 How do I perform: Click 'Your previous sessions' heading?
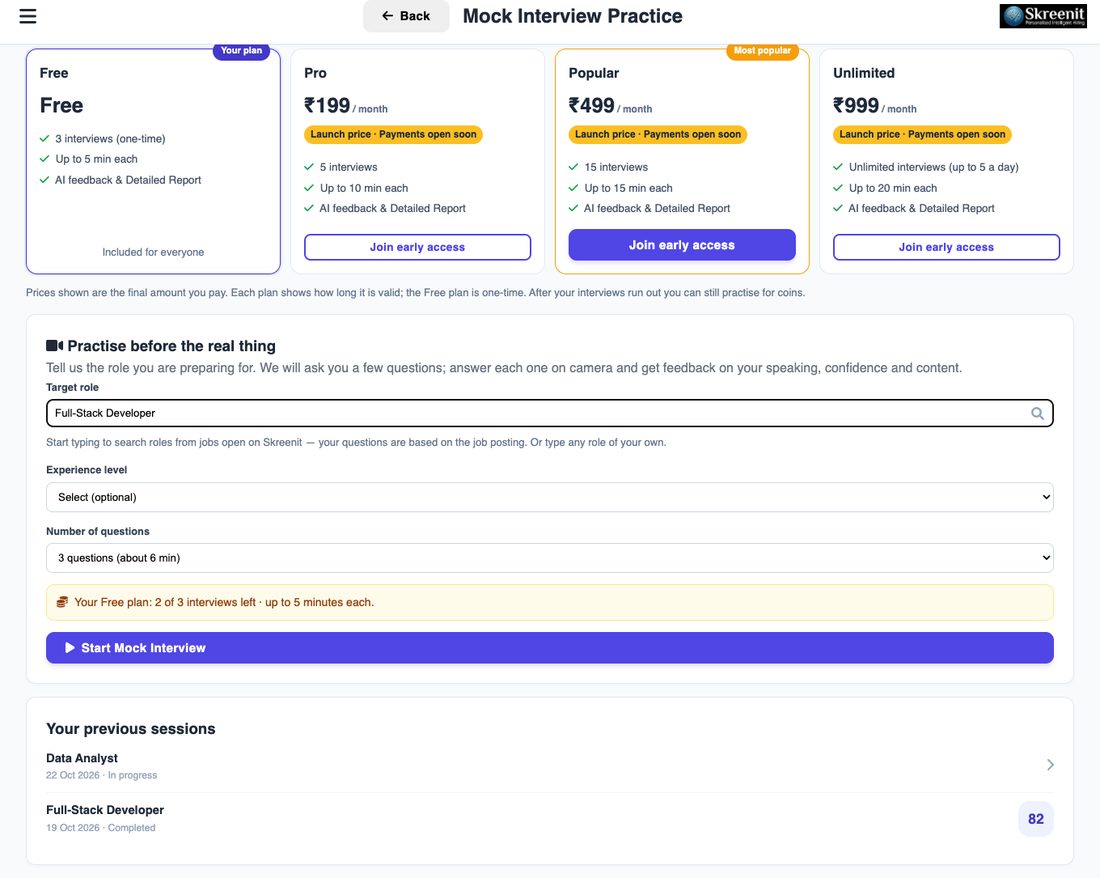[x=130, y=729]
